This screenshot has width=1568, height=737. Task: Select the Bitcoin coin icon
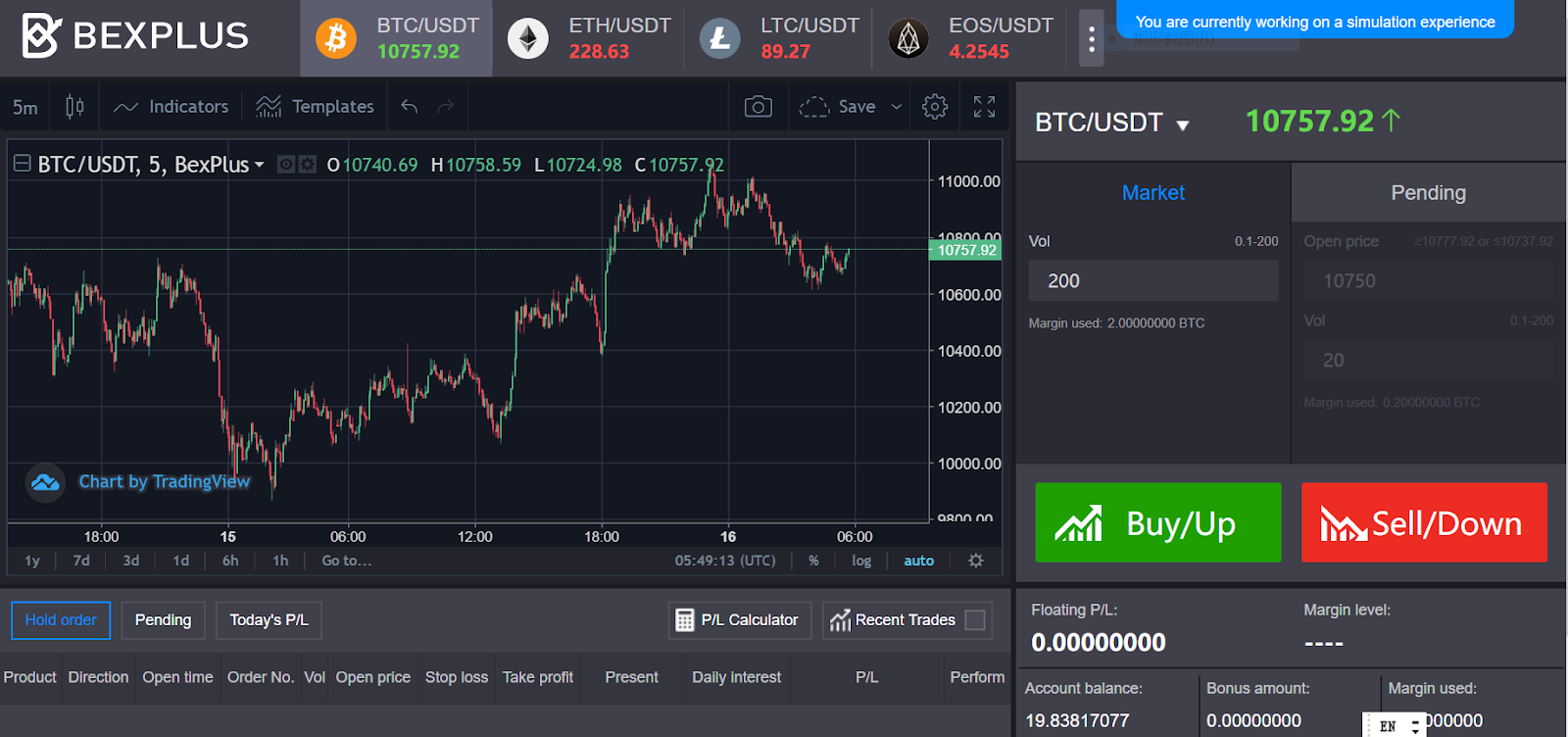(x=336, y=38)
